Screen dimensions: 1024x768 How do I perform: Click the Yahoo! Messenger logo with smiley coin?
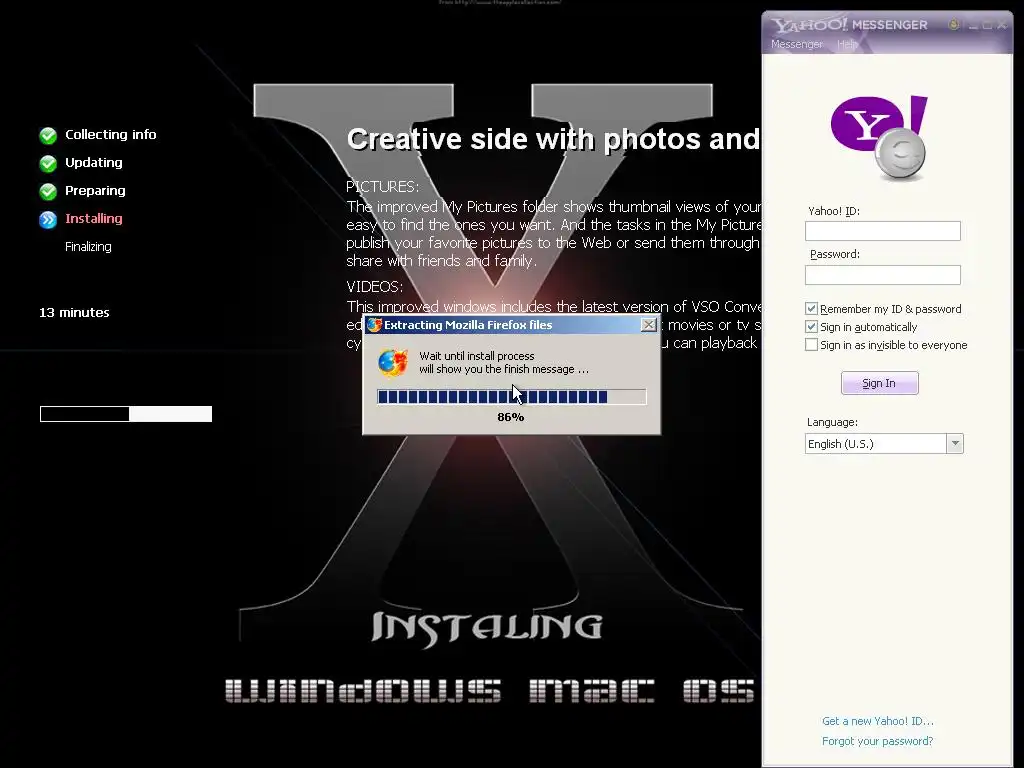click(879, 138)
